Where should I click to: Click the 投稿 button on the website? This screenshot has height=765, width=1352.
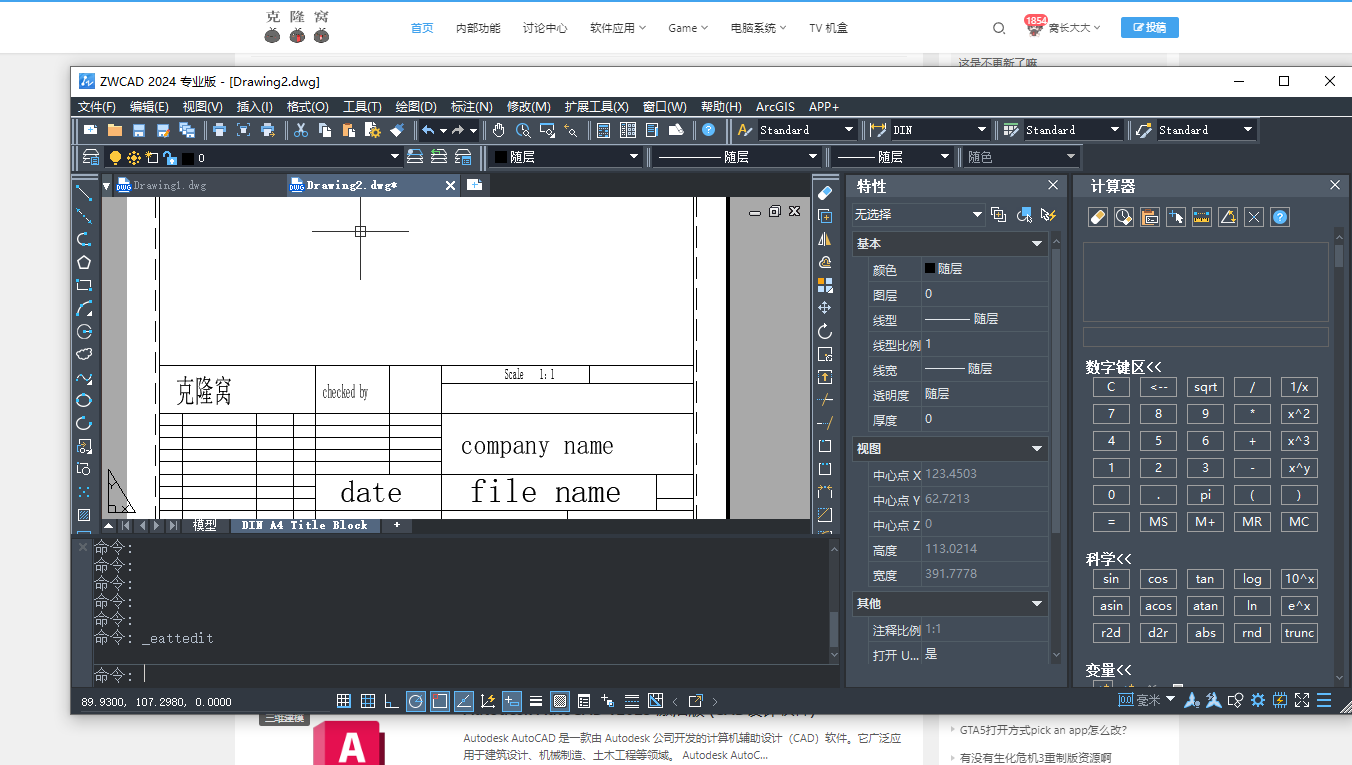pos(1149,27)
